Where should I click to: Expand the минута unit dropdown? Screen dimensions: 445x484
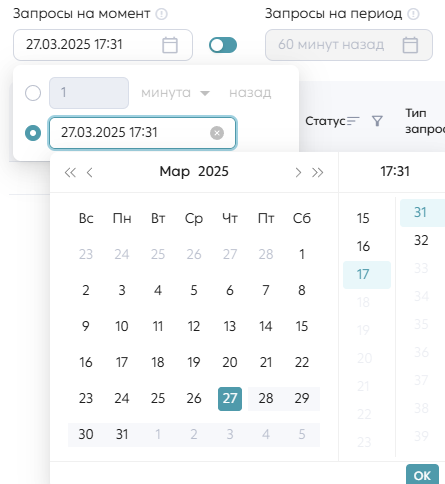[x=175, y=93]
